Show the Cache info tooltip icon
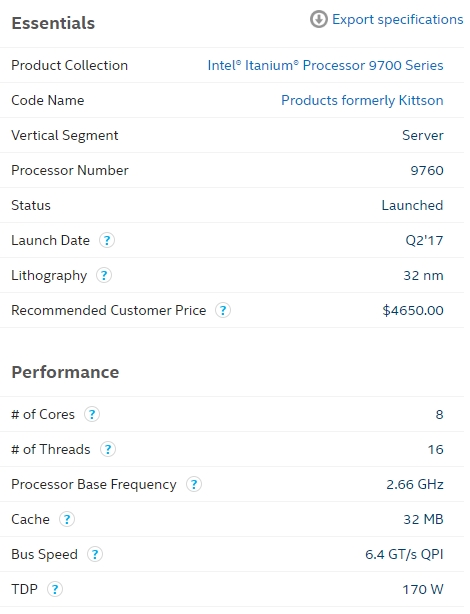470x614 pixels. (x=67, y=519)
